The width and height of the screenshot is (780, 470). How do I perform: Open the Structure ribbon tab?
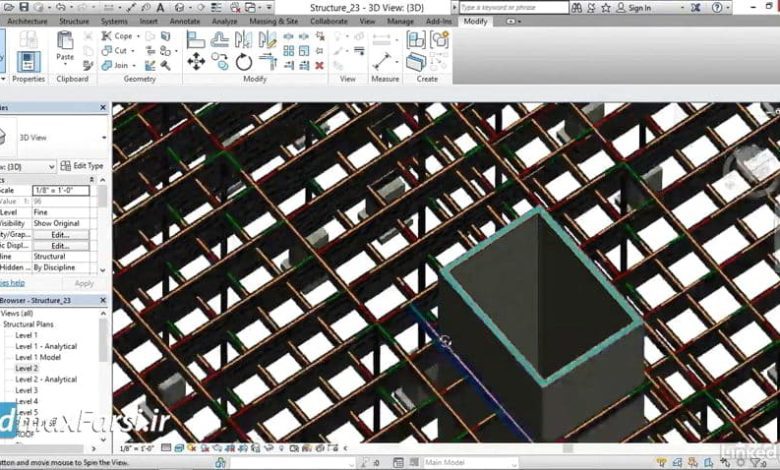click(x=74, y=21)
